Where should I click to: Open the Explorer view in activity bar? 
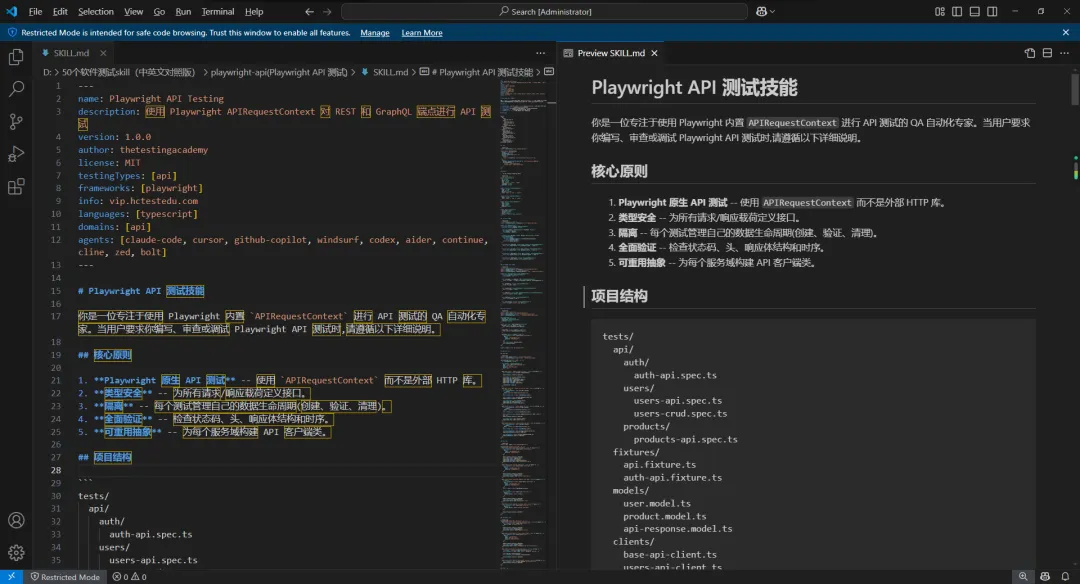pos(16,56)
